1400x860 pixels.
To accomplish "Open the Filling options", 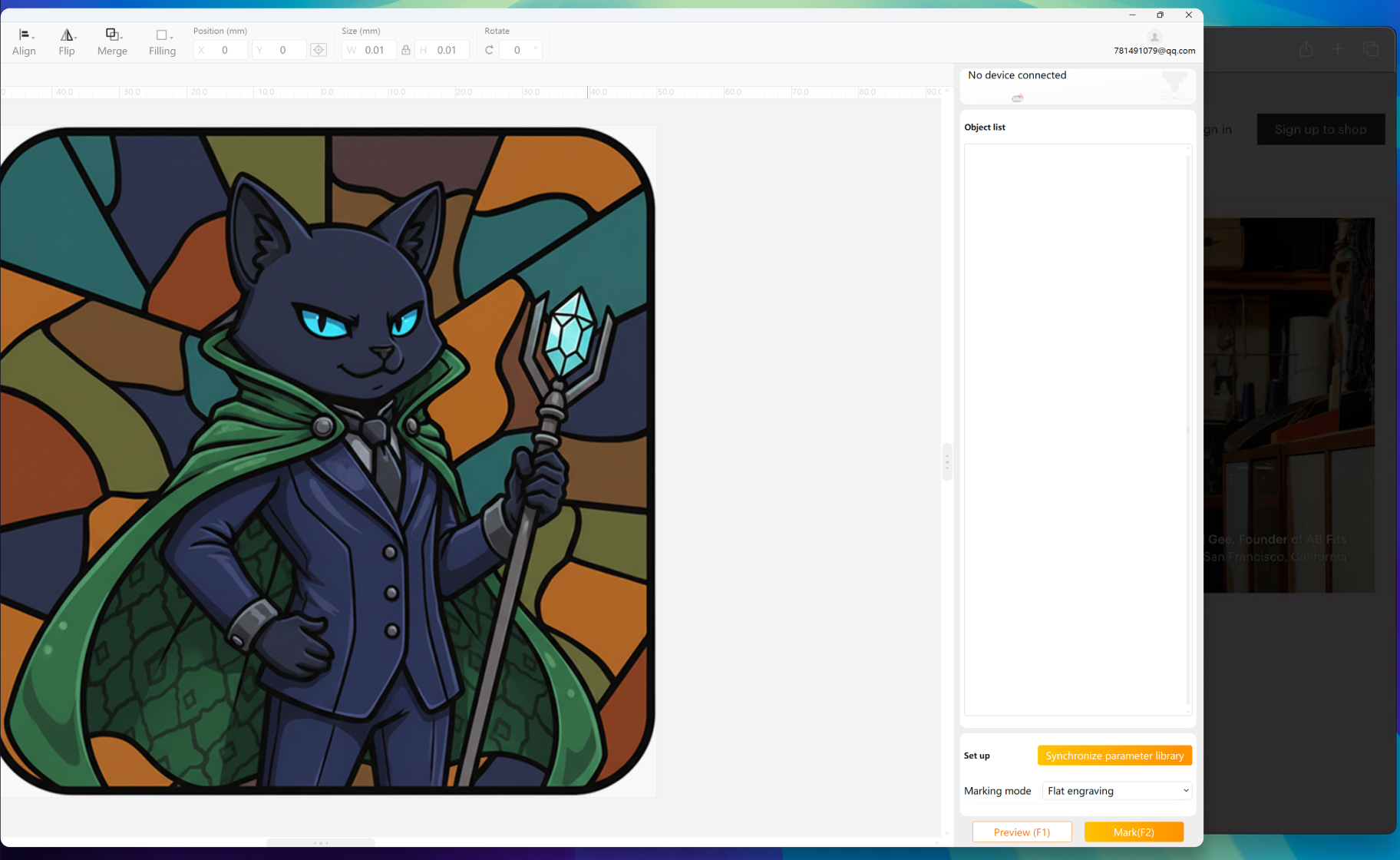I will 162,42.
